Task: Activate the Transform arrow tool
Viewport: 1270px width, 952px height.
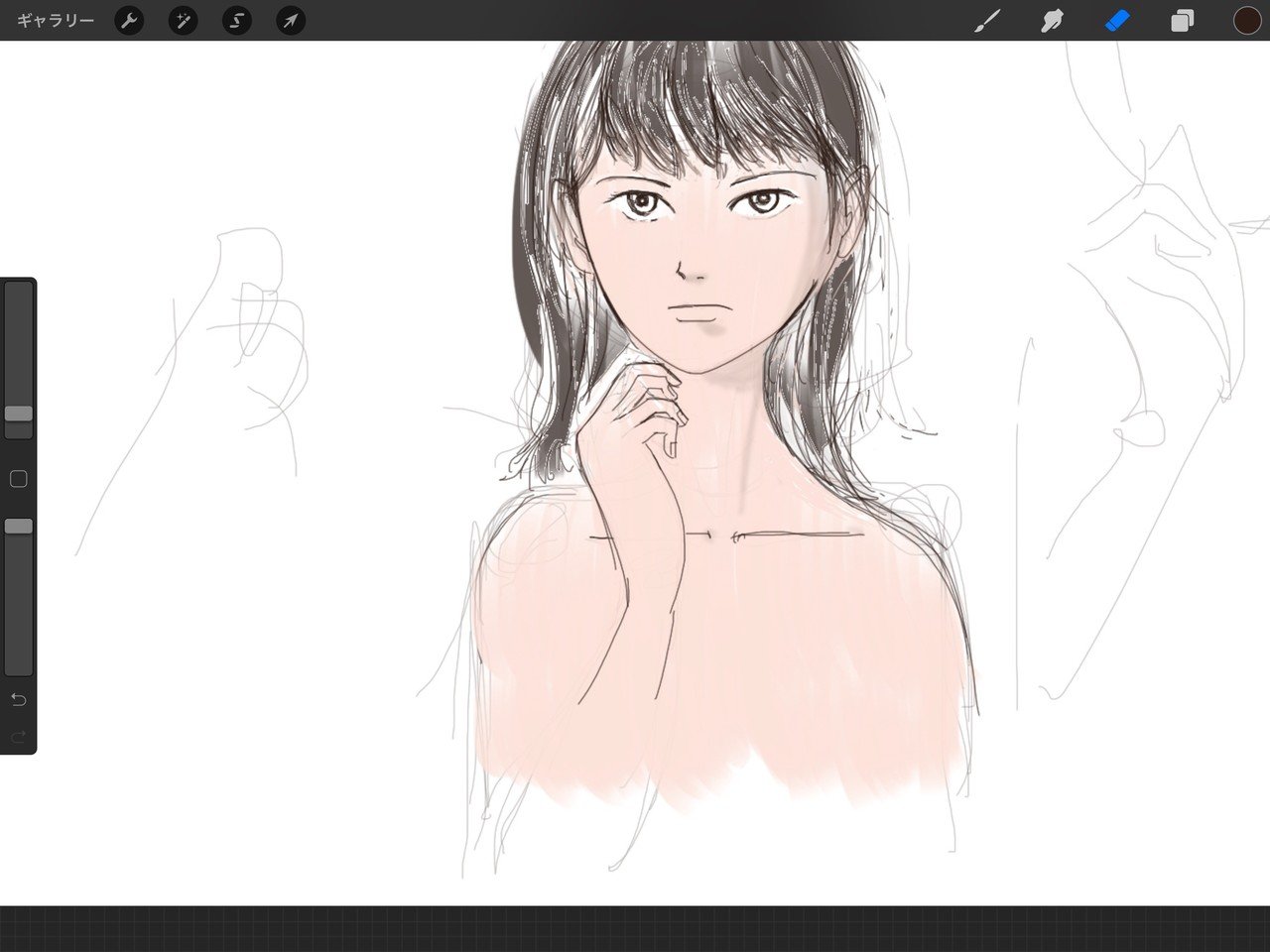Action: tap(290, 20)
